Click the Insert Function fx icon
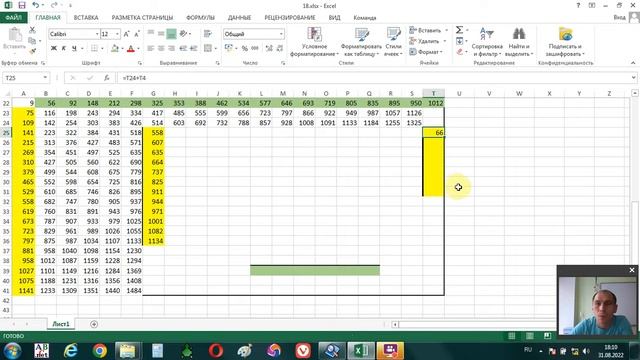Viewport: 640px width, 360px height. tap(107, 78)
